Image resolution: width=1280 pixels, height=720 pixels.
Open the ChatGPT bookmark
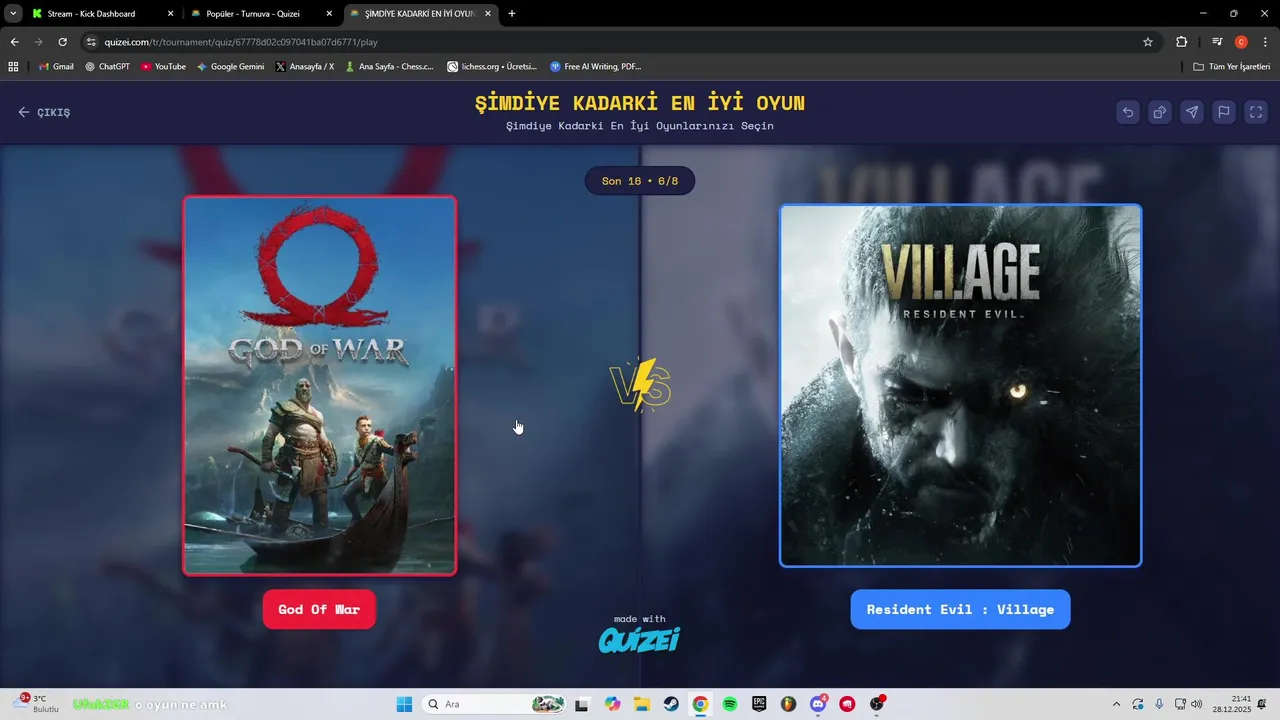coord(107,67)
